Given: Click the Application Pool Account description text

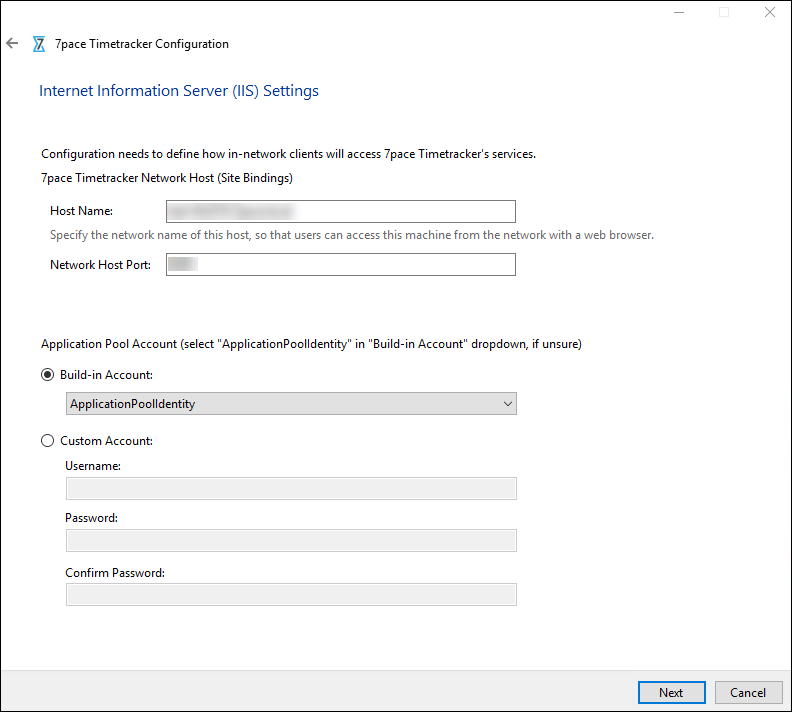Looking at the screenshot, I should (x=311, y=344).
